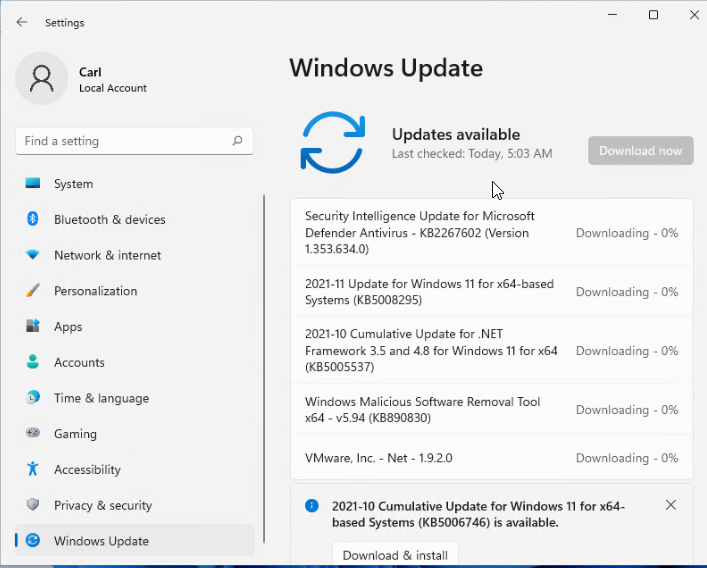Open the System settings page
707x568 pixels.
click(x=134, y=183)
